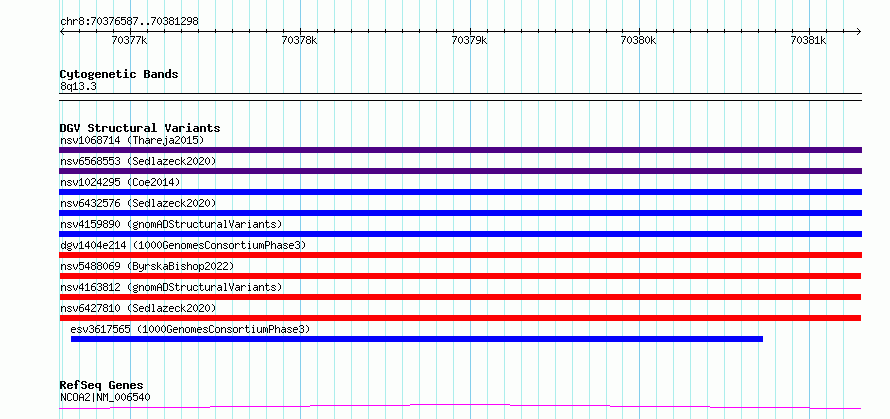Image resolution: width=890 pixels, height=419 pixels.
Task: Click the NCOA2 gene magenta track line
Action: 460,407
